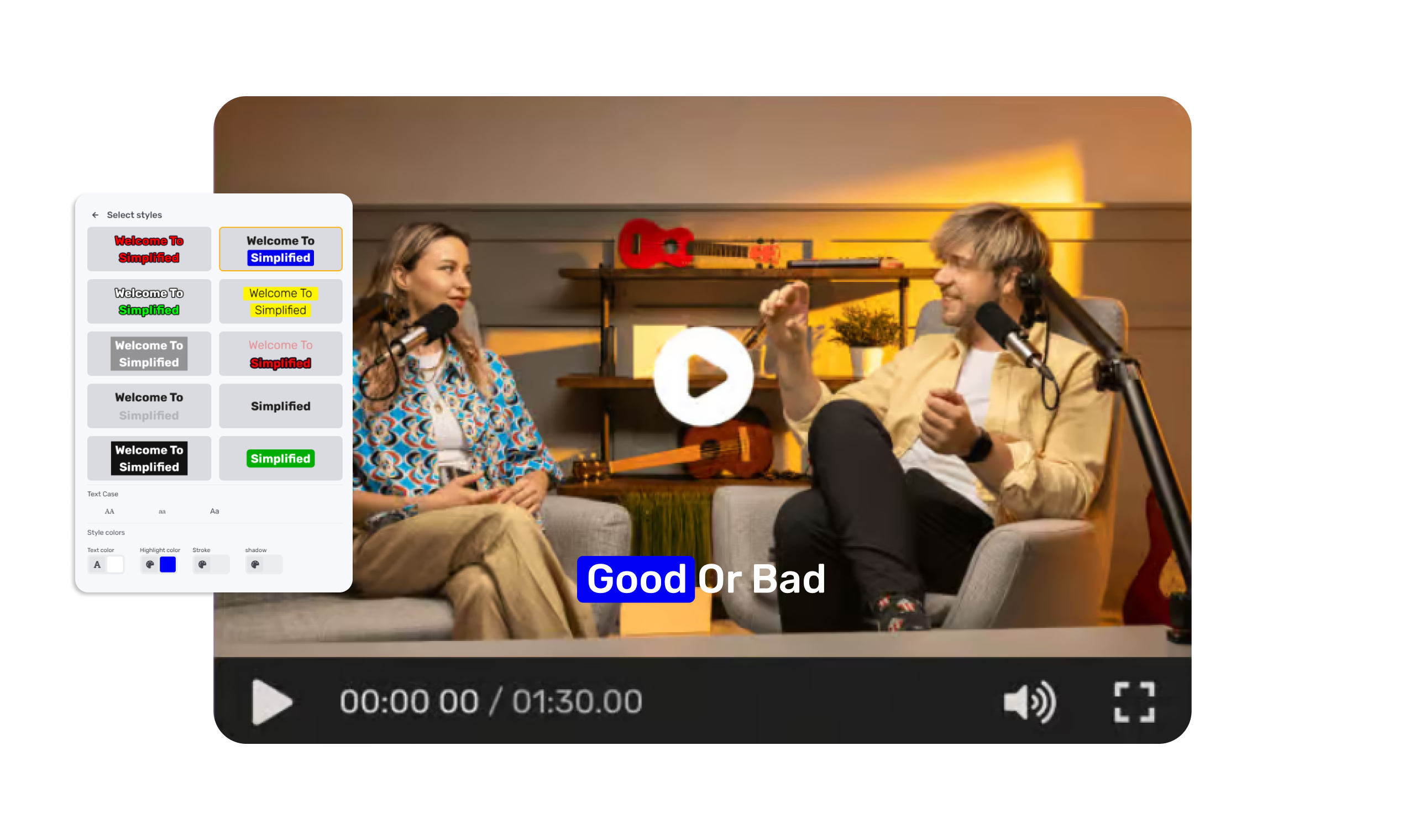Select yellow highlight caption style
This screenshot has height=840, width=1404.
pos(280,301)
